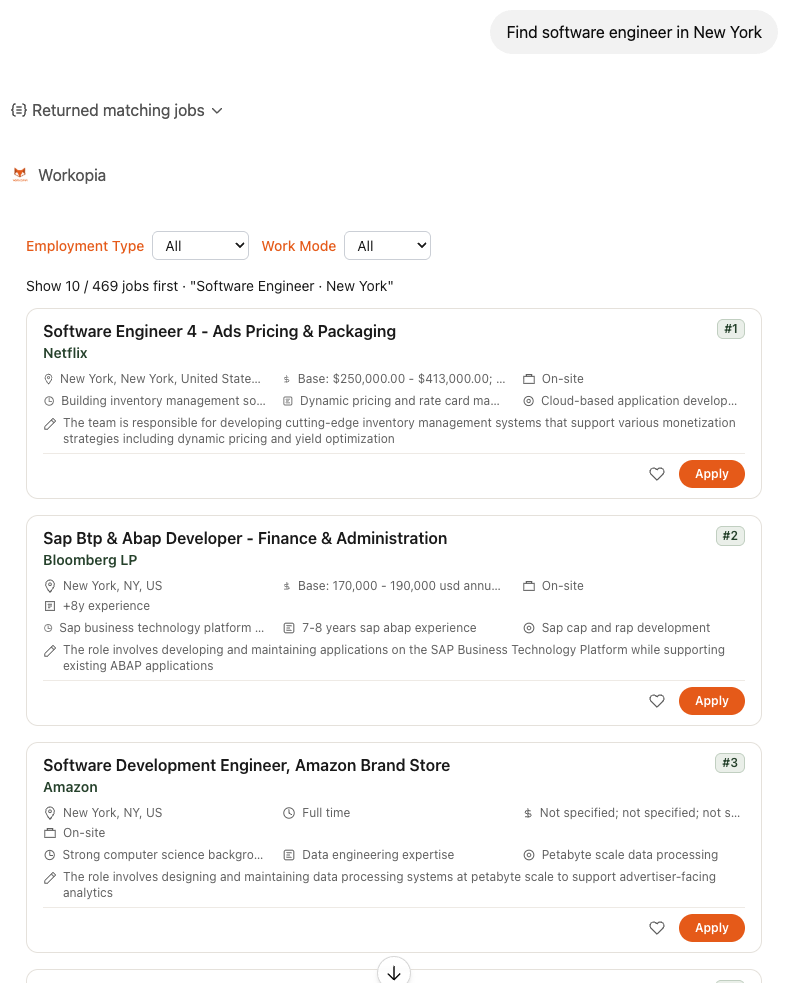Open the Employment Type dropdown
The width and height of the screenshot is (792, 983).
click(201, 246)
